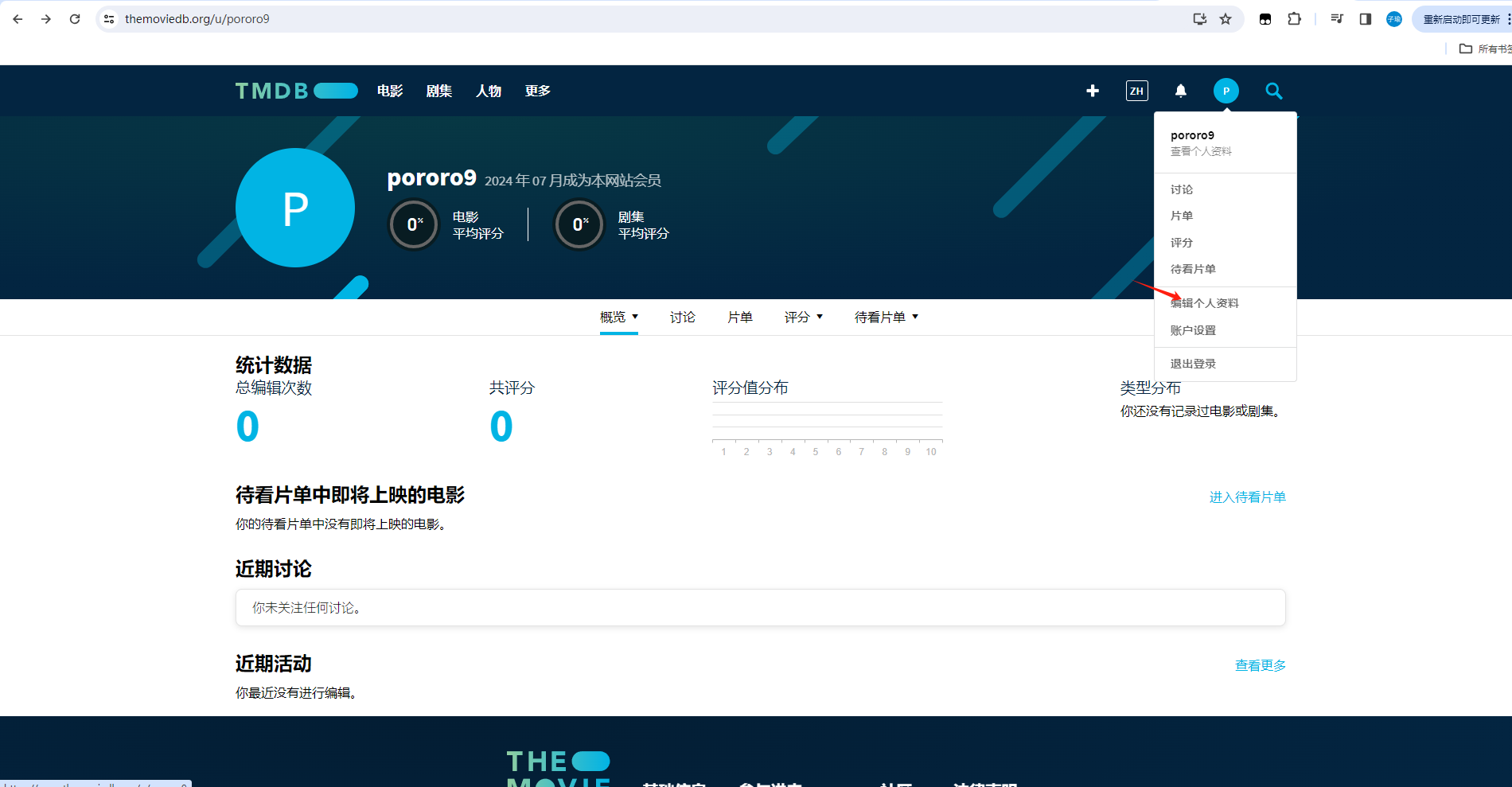Open Chrome profile avatar
The image size is (1512, 787).
[x=1394, y=19]
